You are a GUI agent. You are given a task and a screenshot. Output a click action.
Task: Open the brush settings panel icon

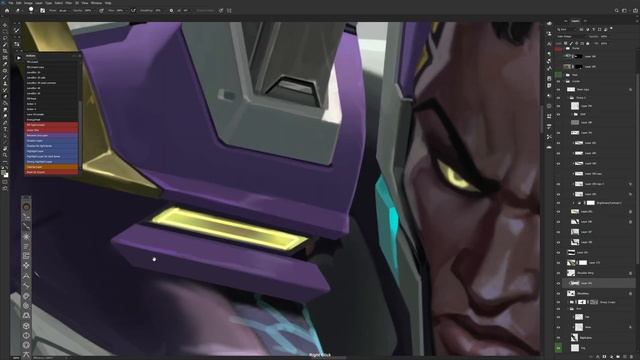(42, 10)
